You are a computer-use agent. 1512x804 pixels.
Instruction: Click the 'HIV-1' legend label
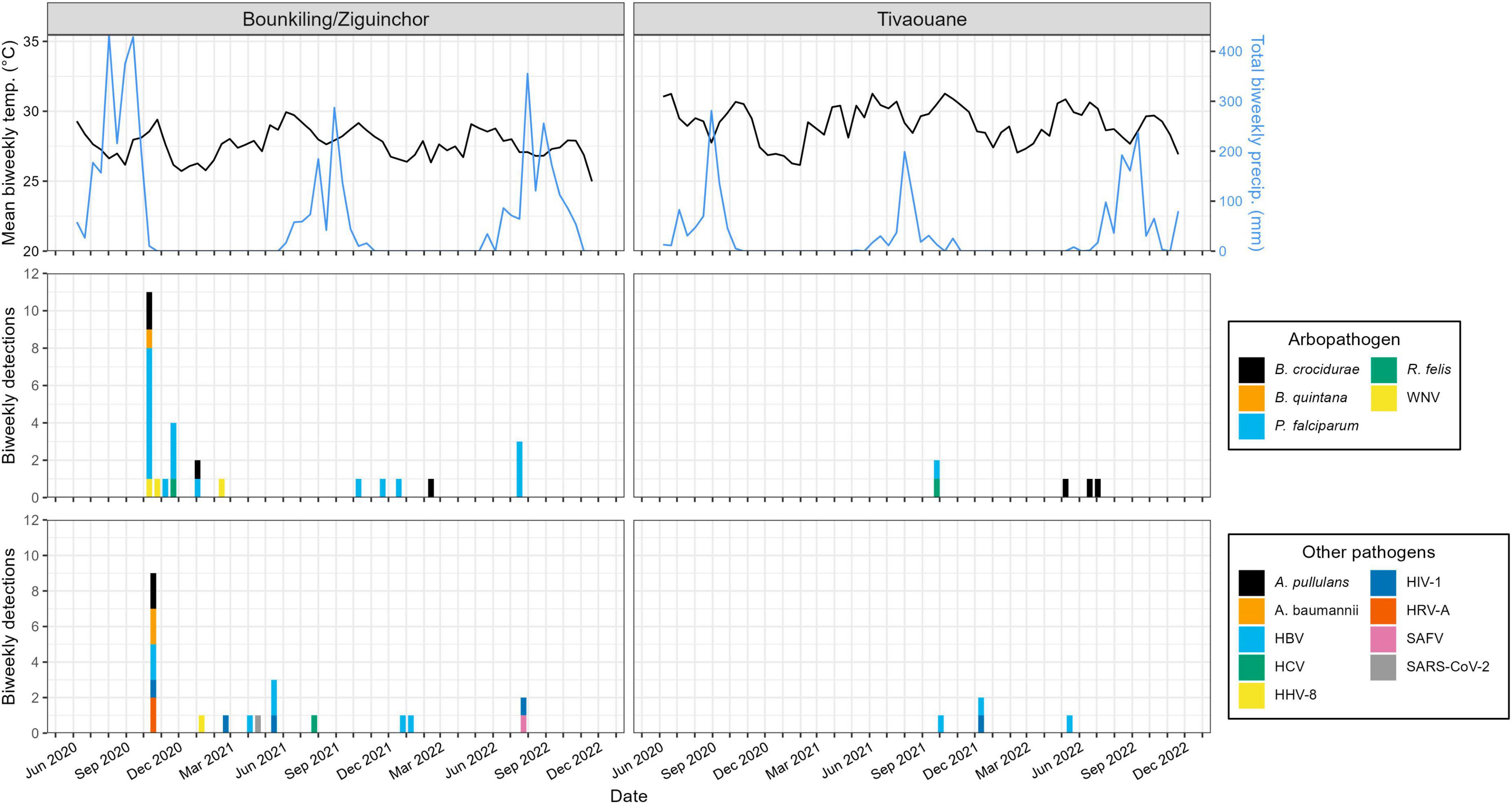pos(1423,583)
